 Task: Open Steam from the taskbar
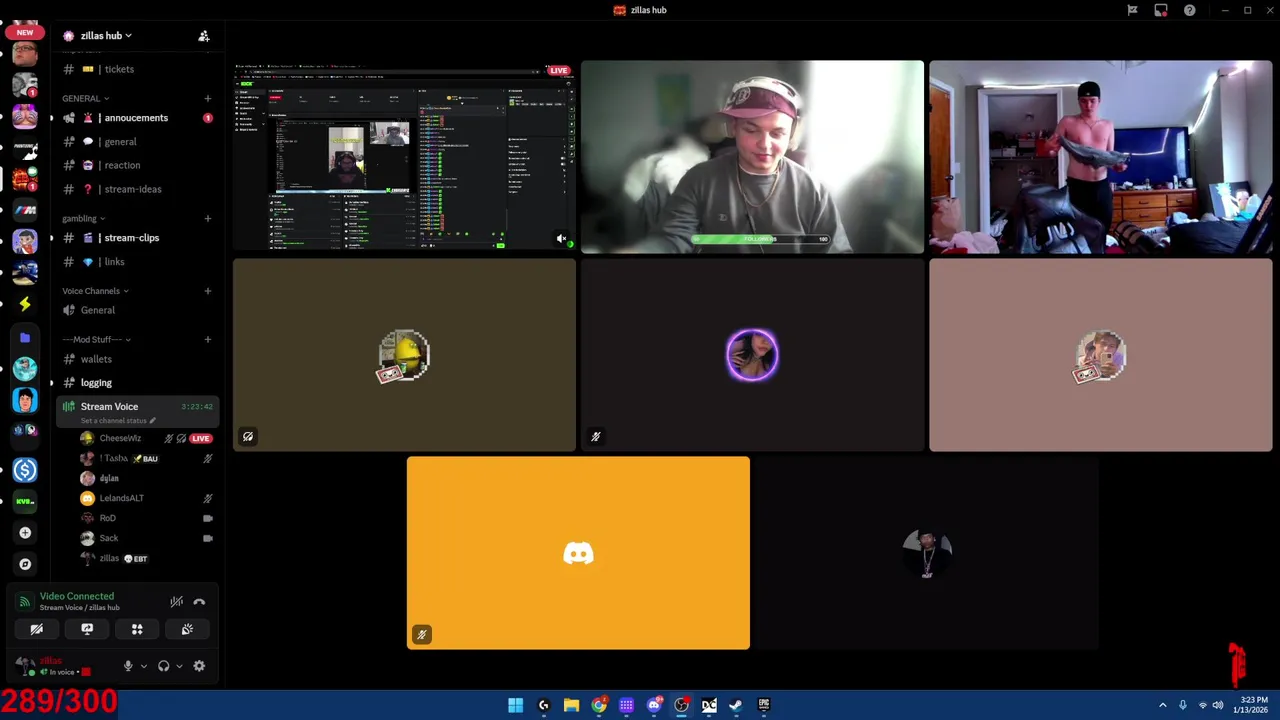tap(736, 705)
